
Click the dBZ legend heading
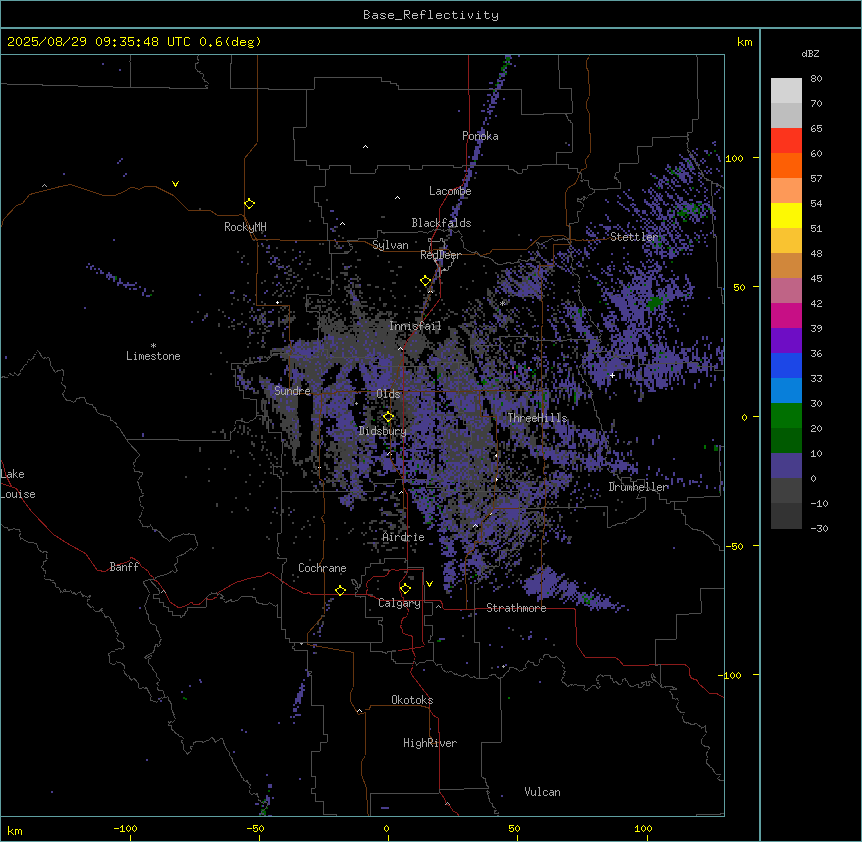point(810,54)
